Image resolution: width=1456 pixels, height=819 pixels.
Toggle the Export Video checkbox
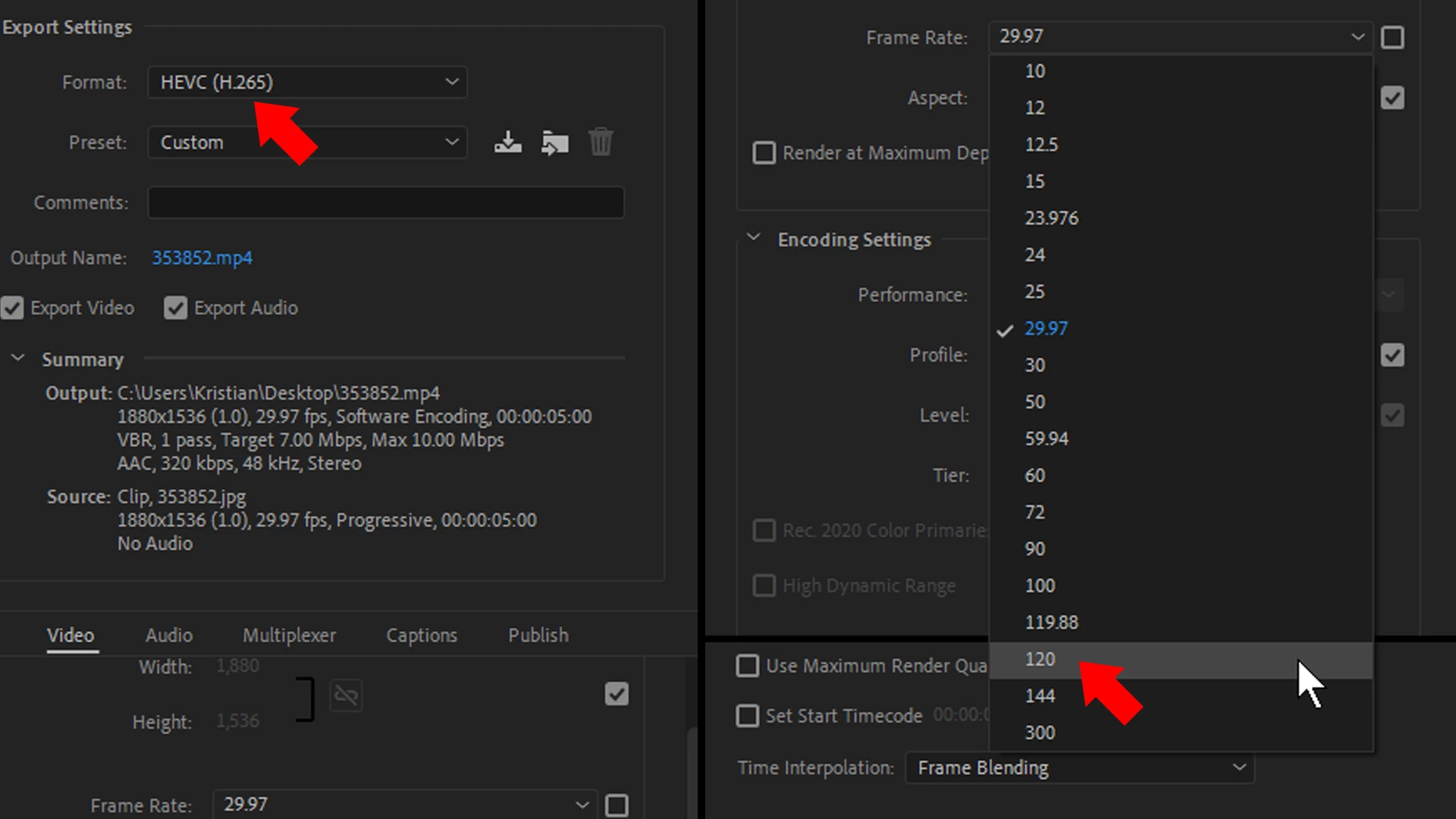[12, 308]
